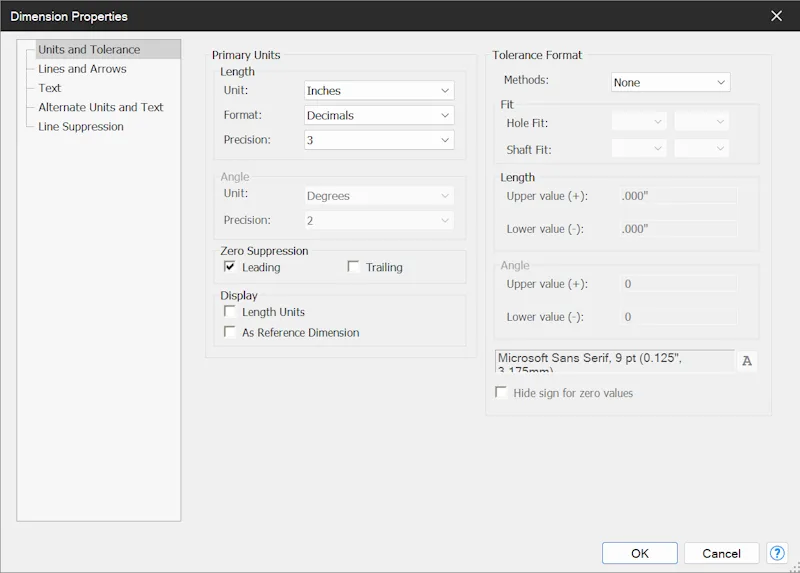Tick the Length Units display checkbox

pyautogui.click(x=230, y=311)
